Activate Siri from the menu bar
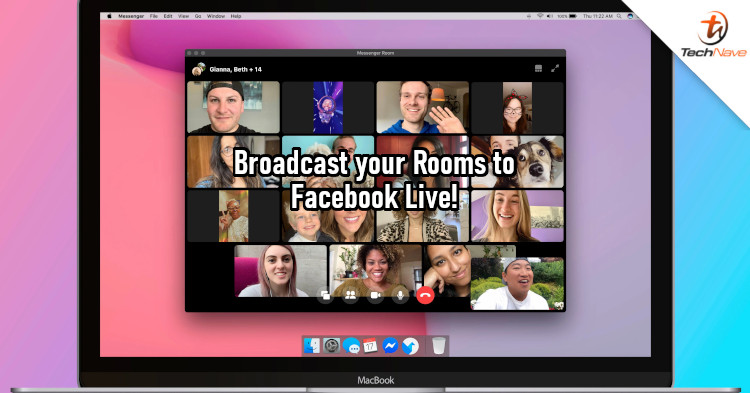This screenshot has height=393, width=750. click(x=630, y=16)
